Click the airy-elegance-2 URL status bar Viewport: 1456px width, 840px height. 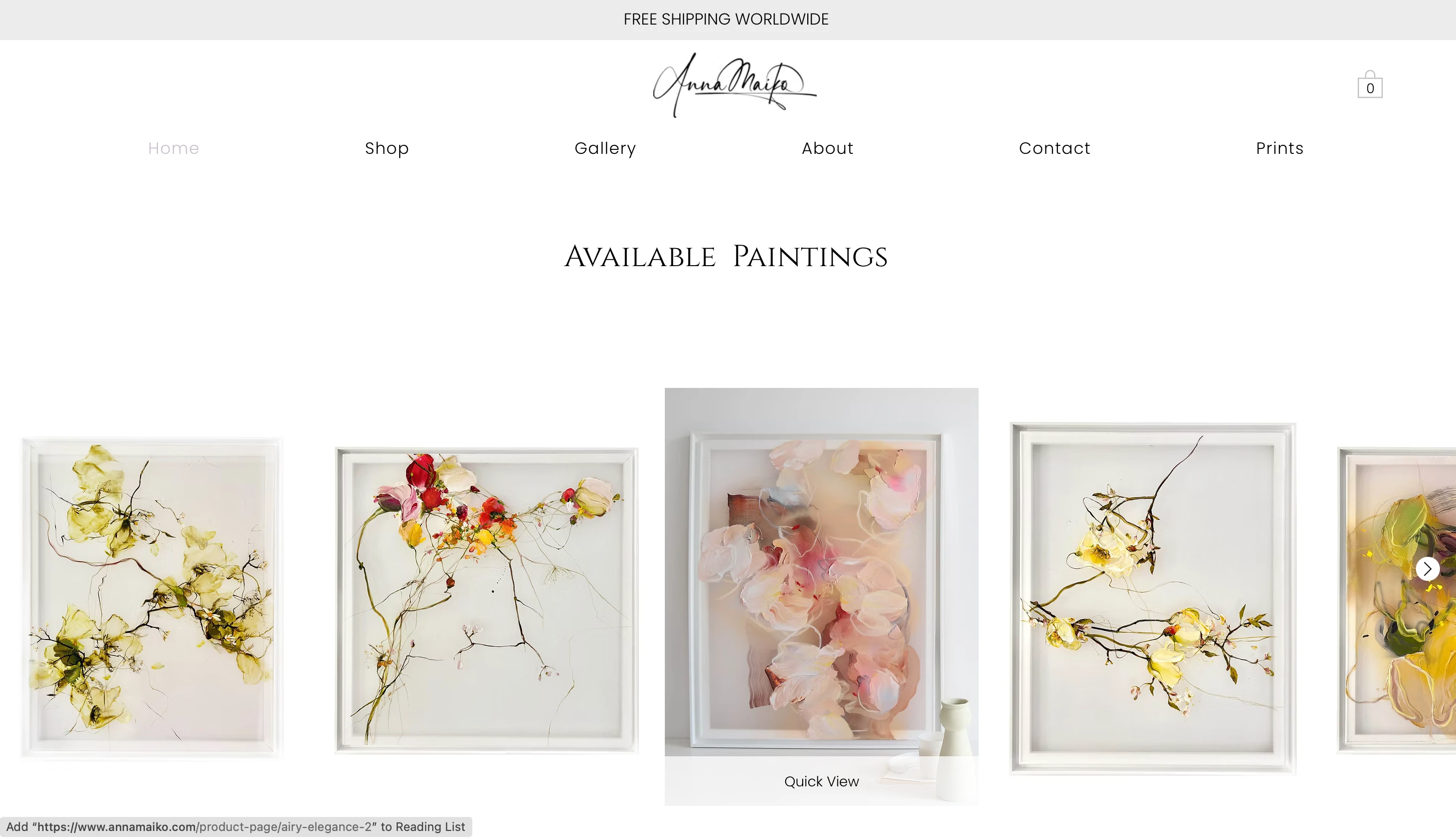[x=236, y=827]
